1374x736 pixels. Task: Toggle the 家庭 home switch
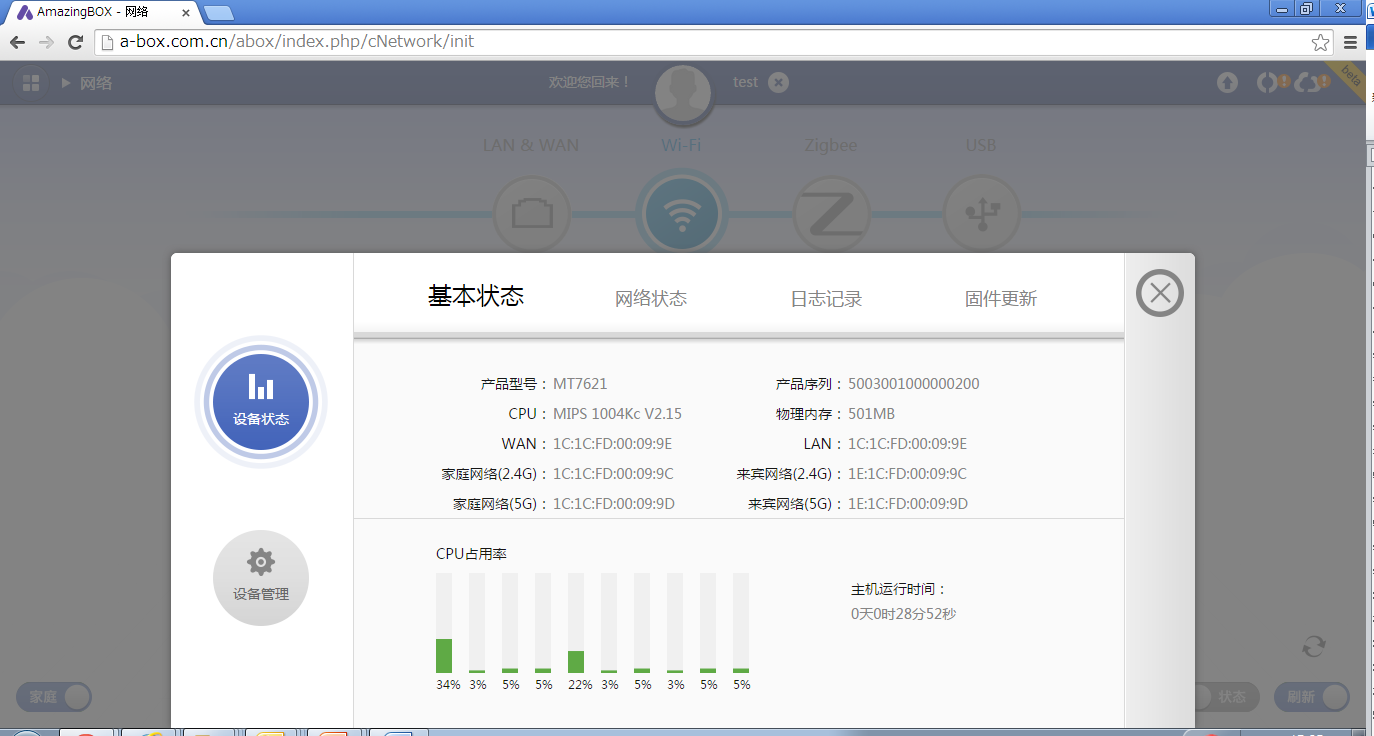pos(54,697)
